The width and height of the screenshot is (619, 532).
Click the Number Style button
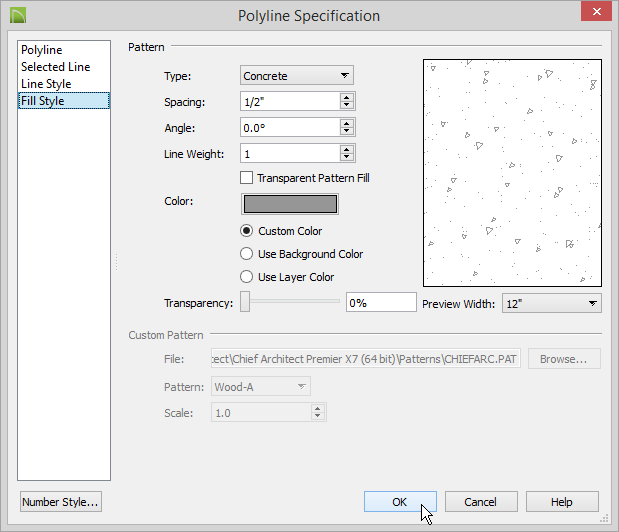[61, 502]
